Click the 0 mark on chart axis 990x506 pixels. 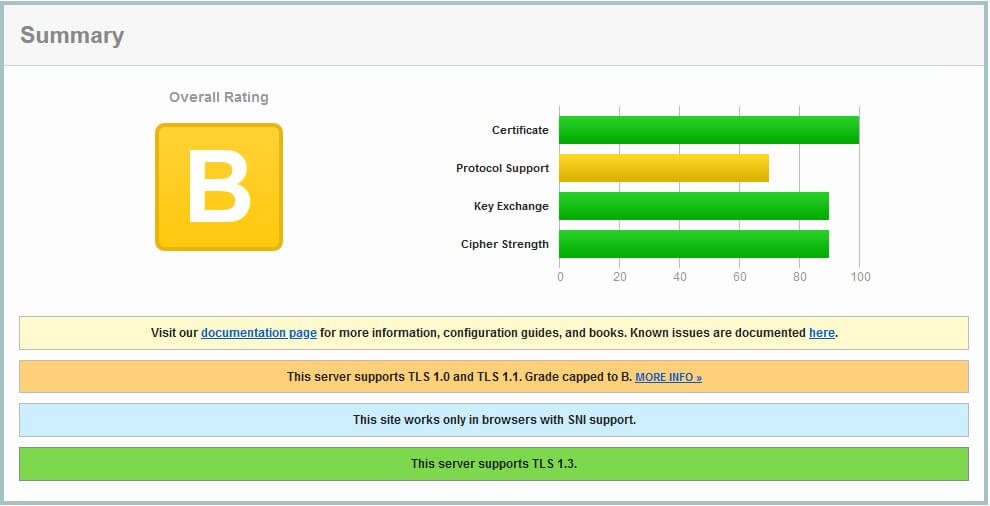pyautogui.click(x=560, y=277)
